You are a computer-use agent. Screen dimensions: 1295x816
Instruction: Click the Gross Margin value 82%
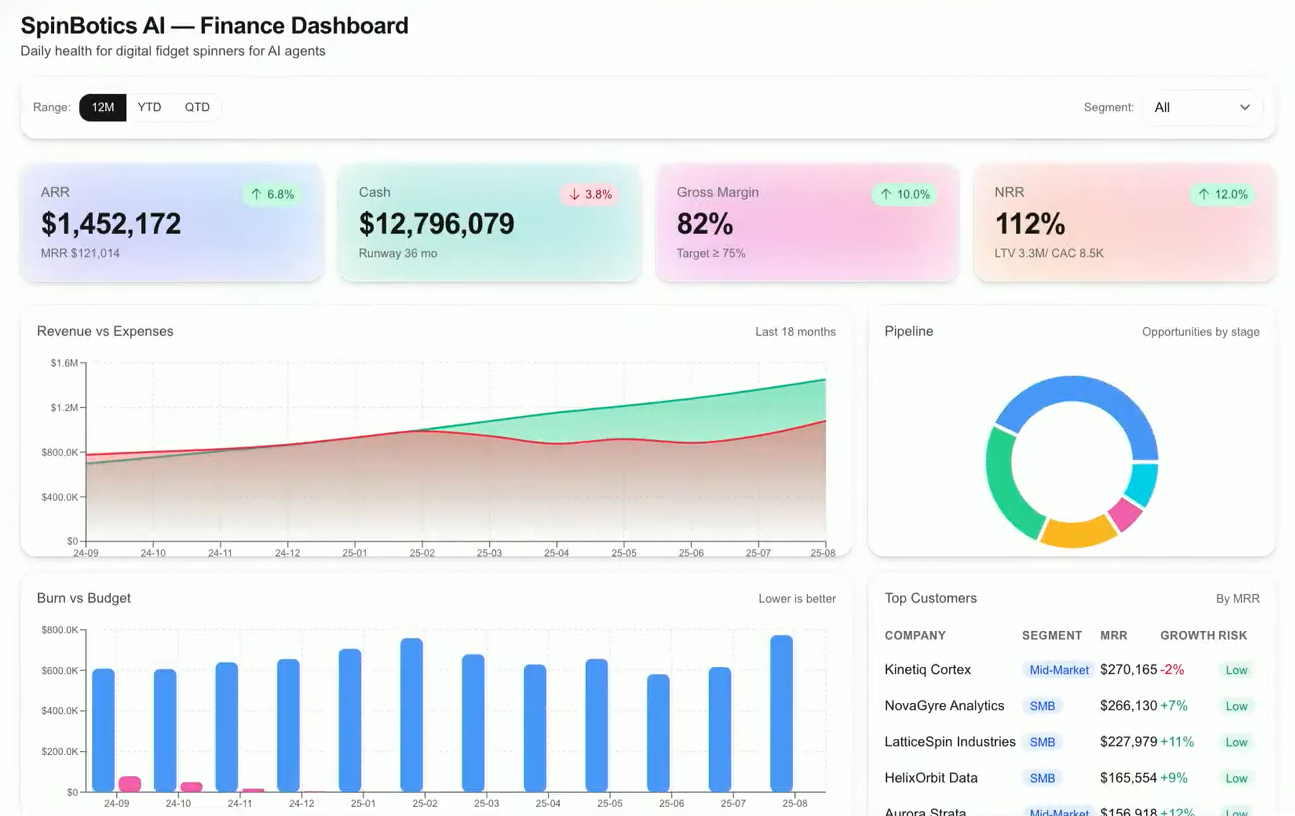[x=705, y=224]
